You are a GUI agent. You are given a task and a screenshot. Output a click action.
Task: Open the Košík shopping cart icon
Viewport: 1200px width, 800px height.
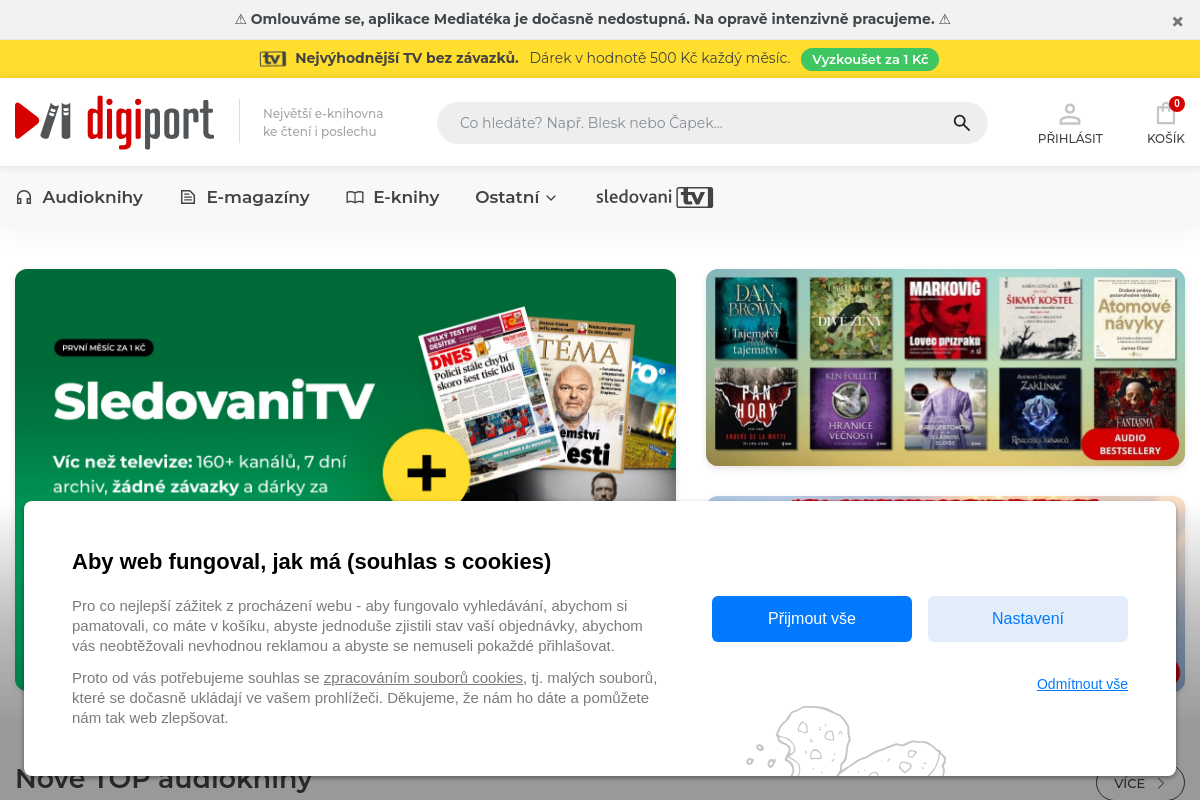(x=1165, y=124)
